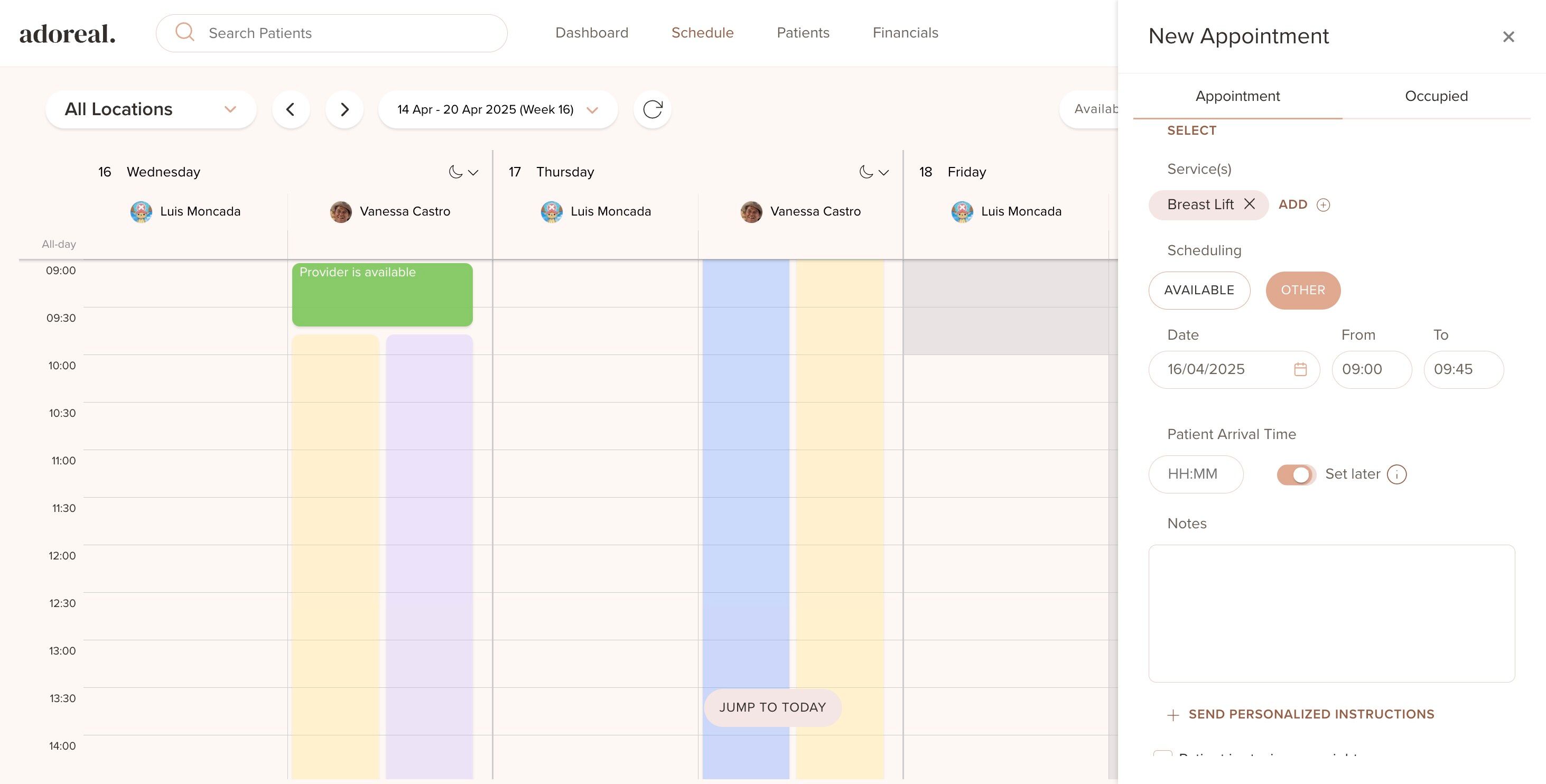This screenshot has width=1546, height=784.
Task: Open the date calendar picker icon
Action: [1300, 369]
